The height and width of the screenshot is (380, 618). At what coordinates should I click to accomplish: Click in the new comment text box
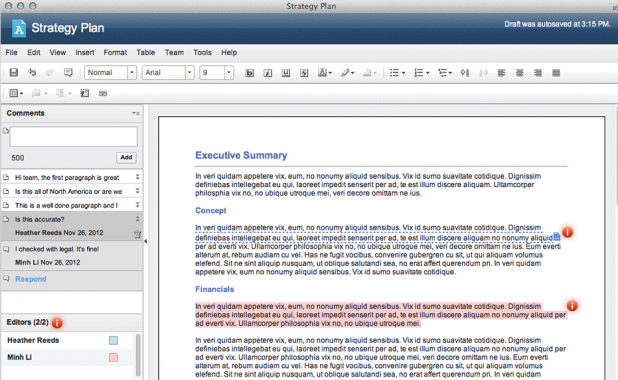(x=74, y=136)
